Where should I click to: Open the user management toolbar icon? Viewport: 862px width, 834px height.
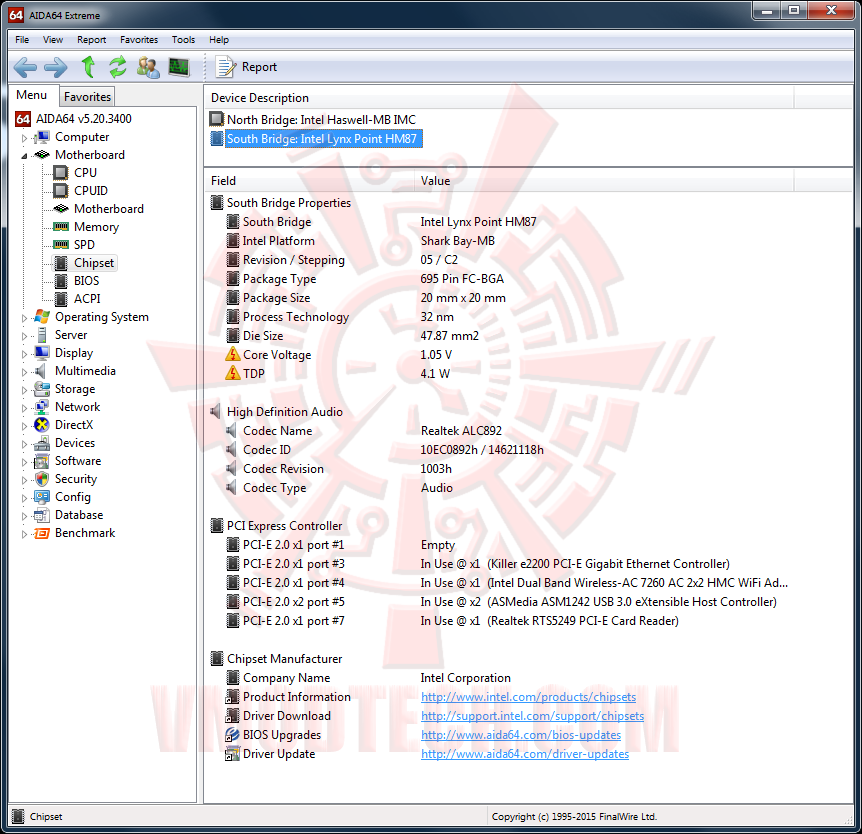point(148,67)
